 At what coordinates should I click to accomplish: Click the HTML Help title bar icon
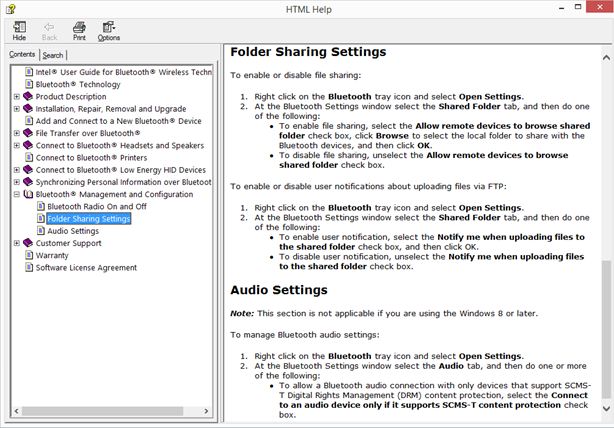tap(11, 9)
